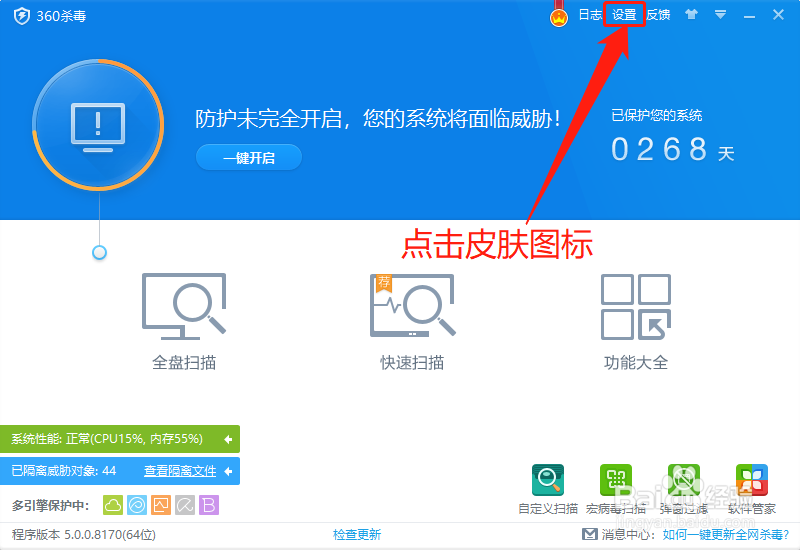Viewport: 800px width, 550px height.
Task: Toggle the orange engine icon
Action: coord(161,505)
